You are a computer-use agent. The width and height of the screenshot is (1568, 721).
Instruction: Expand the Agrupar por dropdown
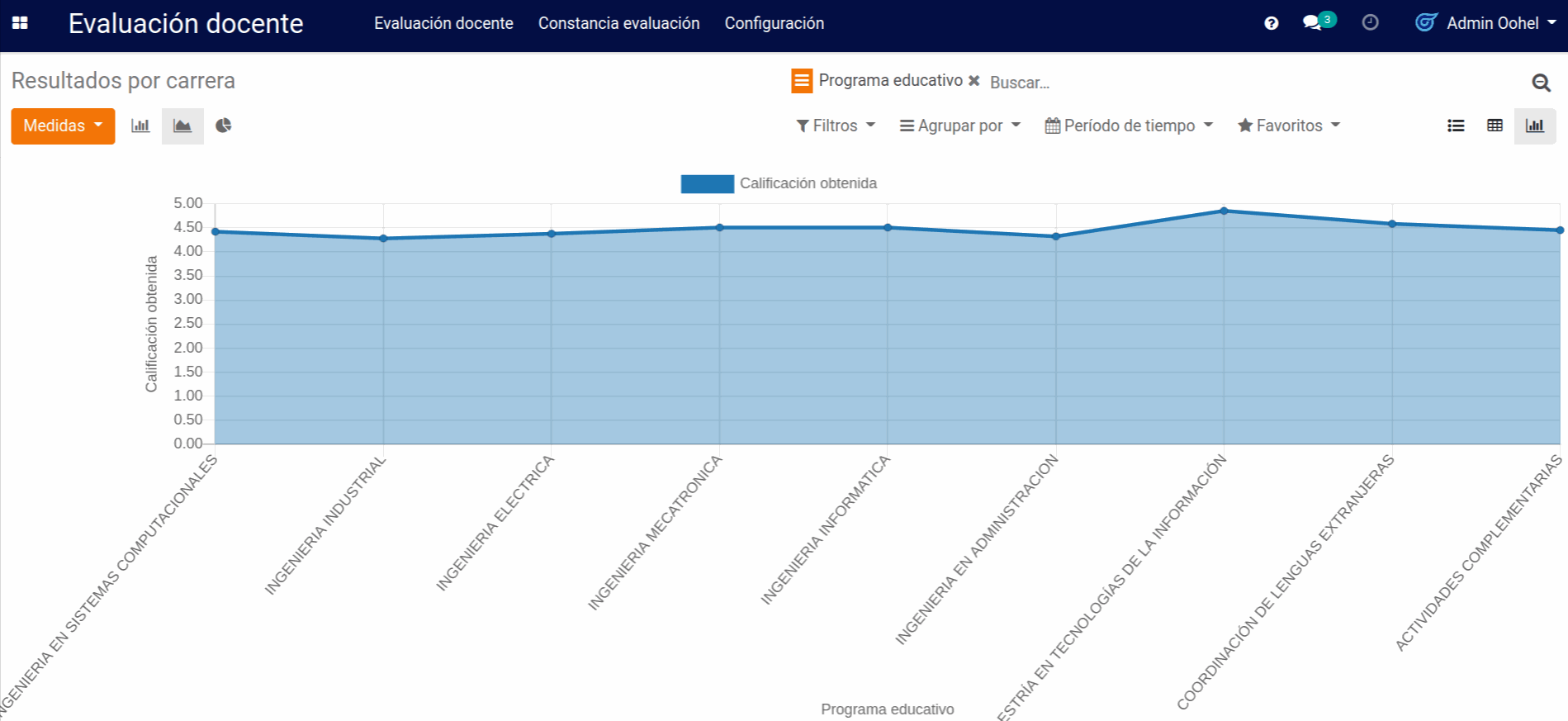click(959, 126)
